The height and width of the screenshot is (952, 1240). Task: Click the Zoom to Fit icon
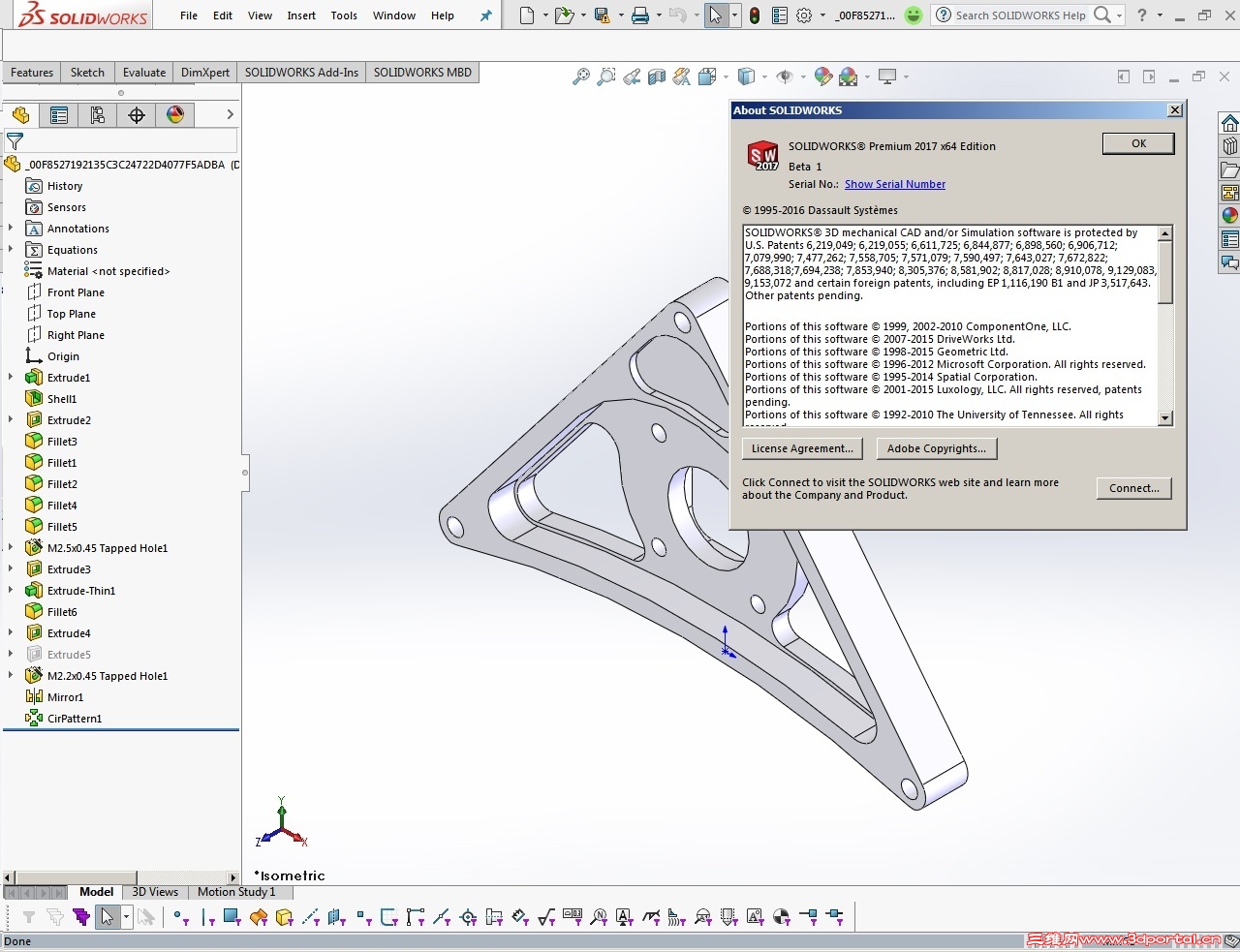coord(581,77)
